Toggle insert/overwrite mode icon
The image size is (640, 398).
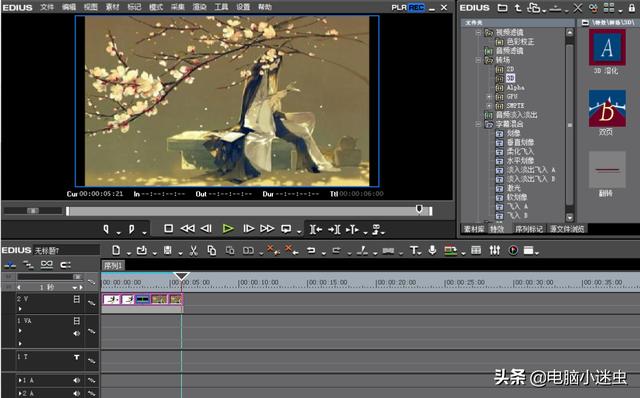(x=10, y=265)
